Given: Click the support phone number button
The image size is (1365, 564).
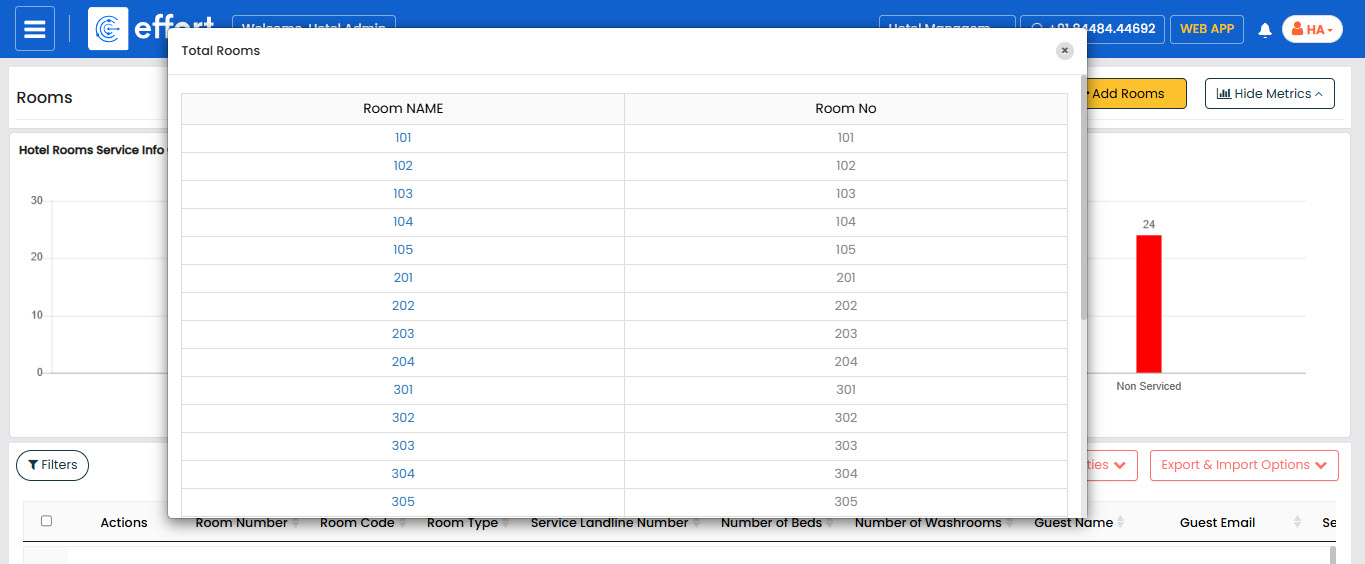Looking at the screenshot, I should click(1093, 29).
